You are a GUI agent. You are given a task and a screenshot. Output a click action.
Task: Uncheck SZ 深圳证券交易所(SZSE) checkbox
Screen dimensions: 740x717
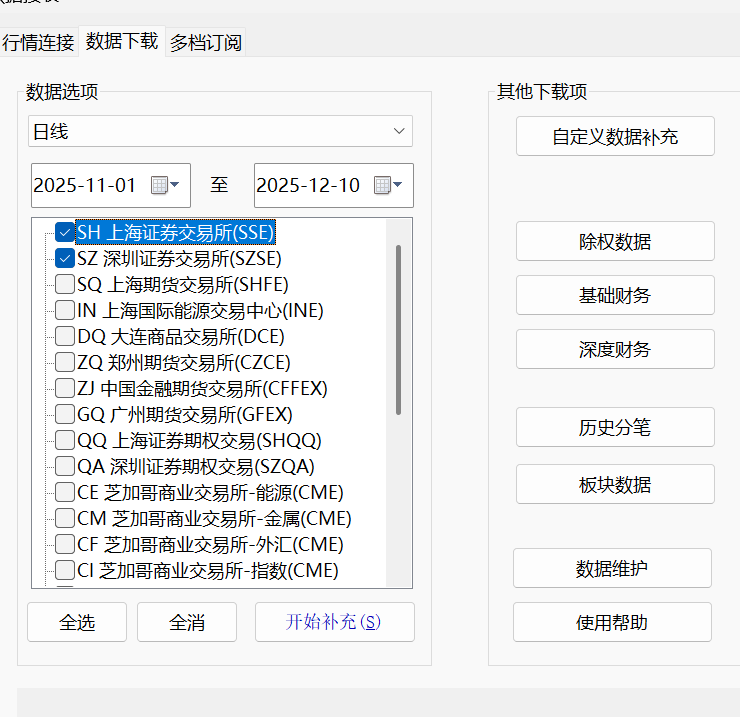(x=65, y=258)
